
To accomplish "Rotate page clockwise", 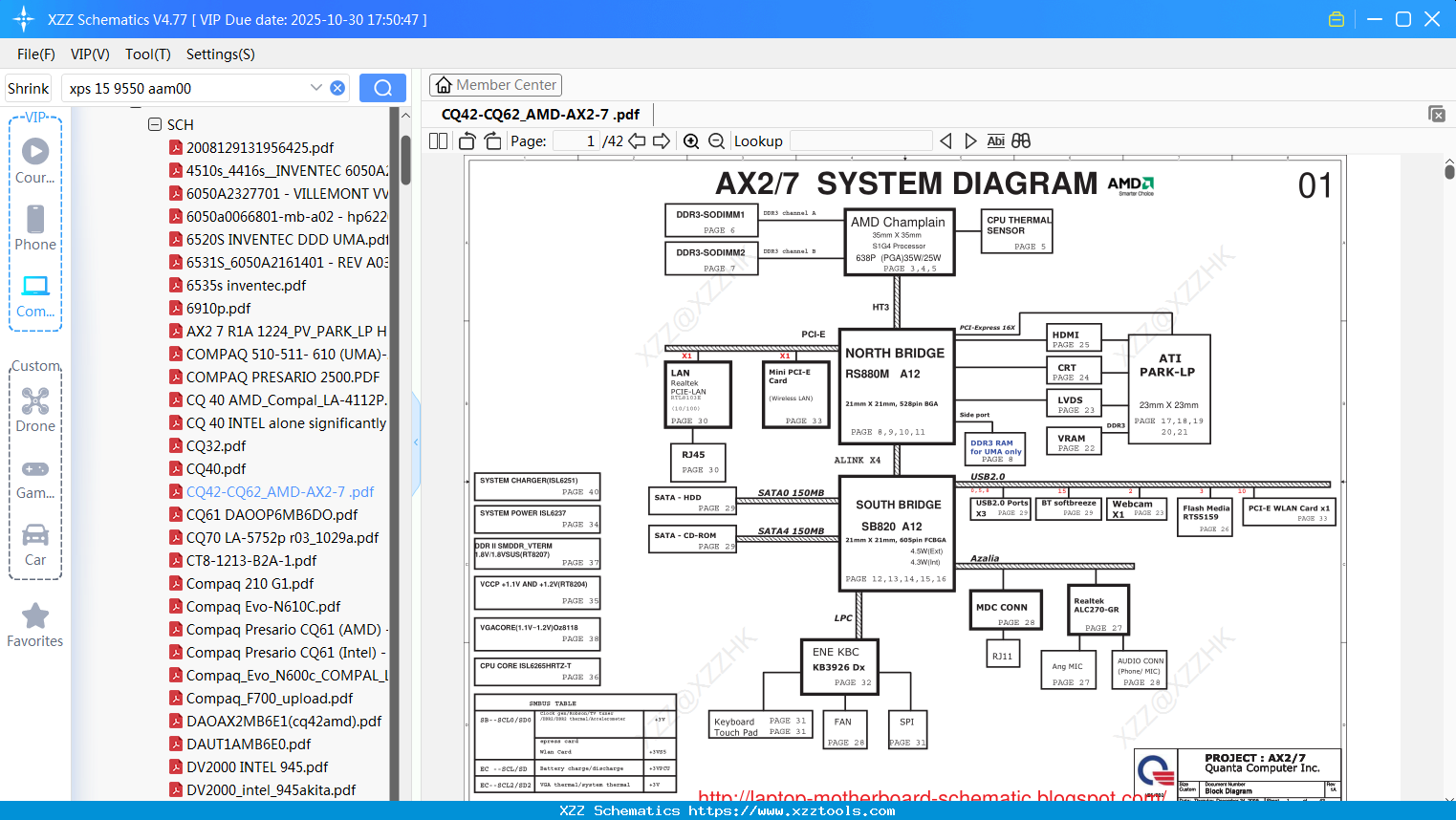I will (492, 140).
